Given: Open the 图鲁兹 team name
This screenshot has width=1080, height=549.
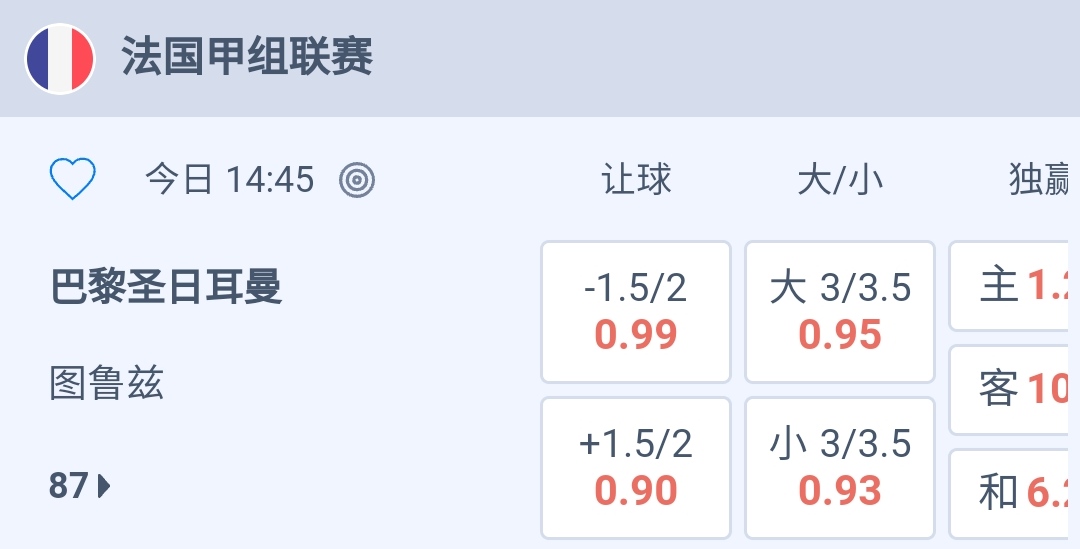Looking at the screenshot, I should (x=107, y=383).
